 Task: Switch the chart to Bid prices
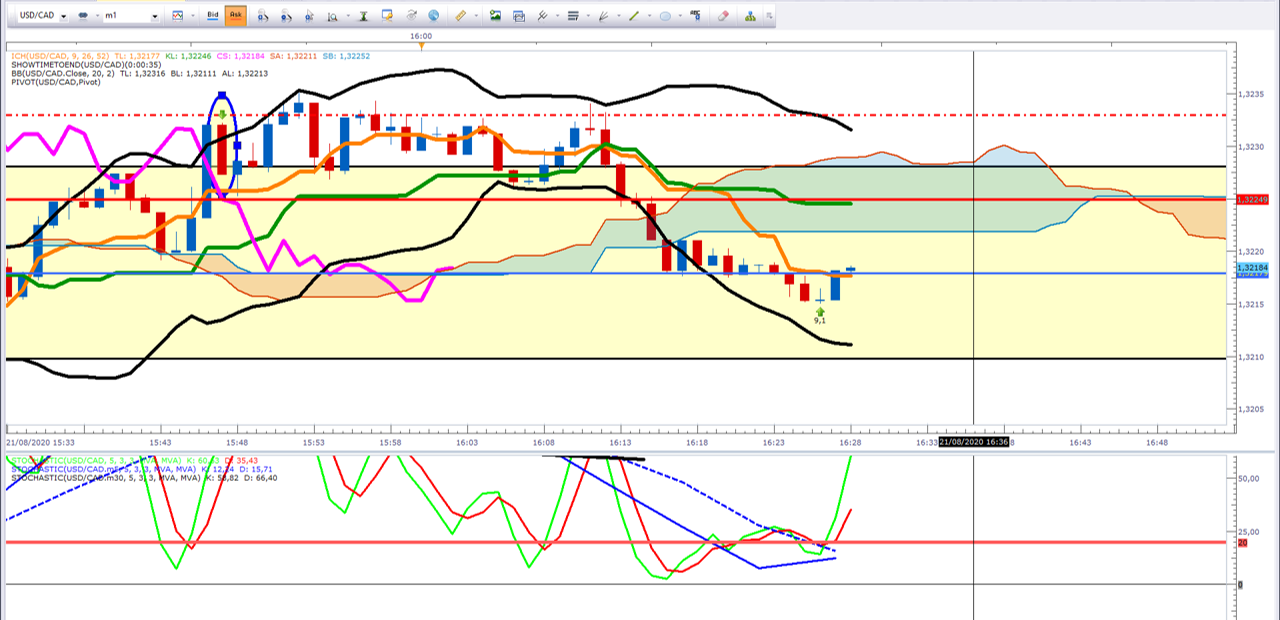tap(211, 15)
